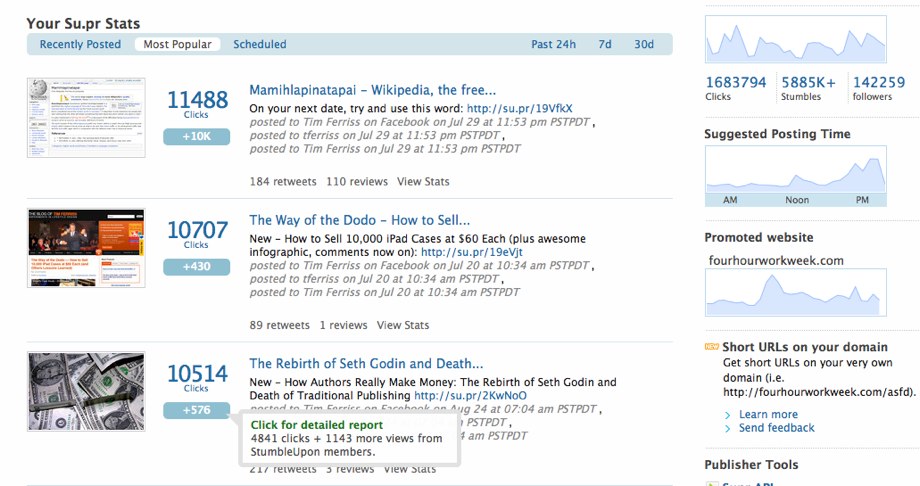Click the +576 clicks badge
The image size is (920, 486).
click(196, 410)
